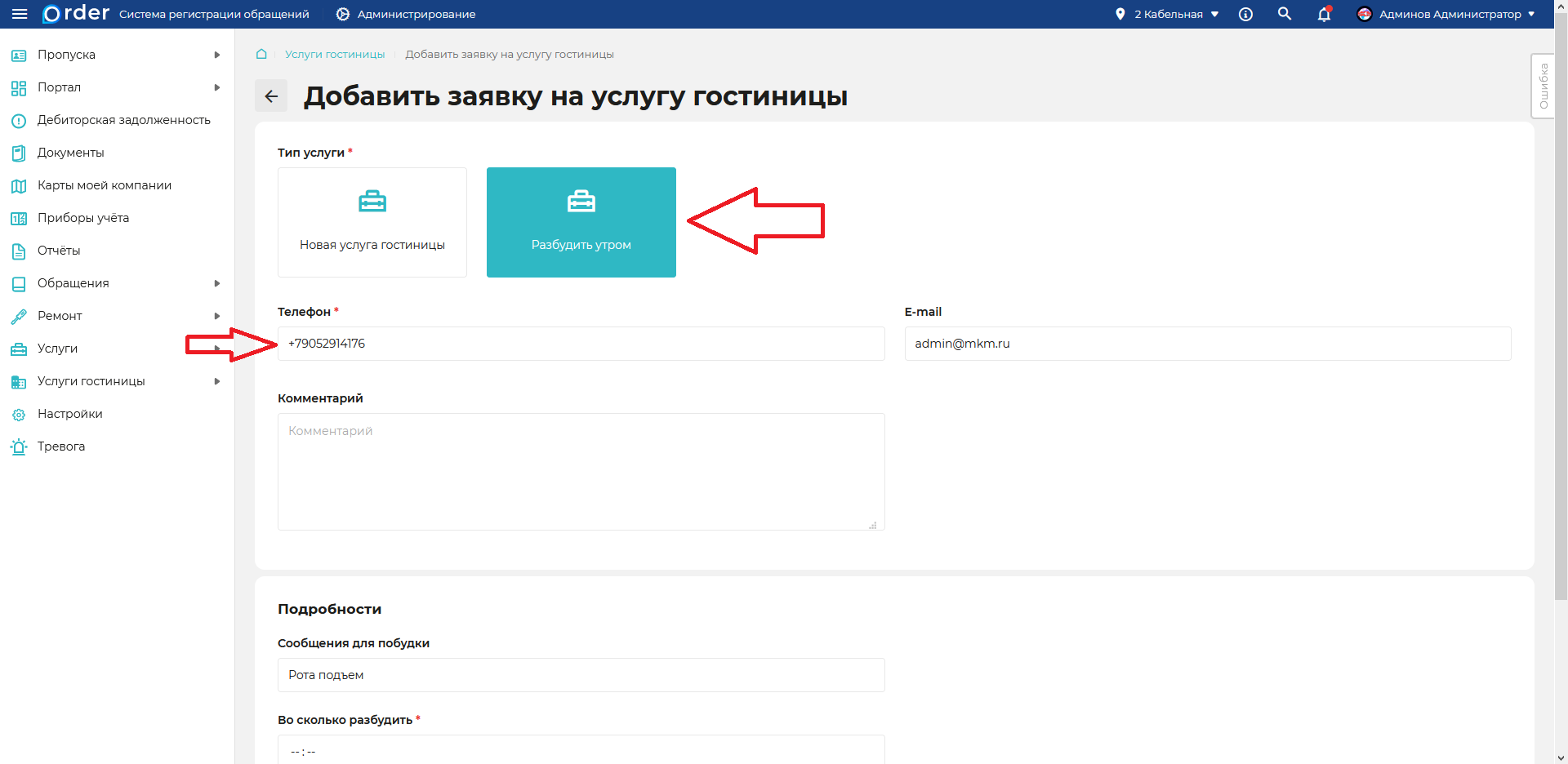Open the search icon in top bar
Viewport: 1568px width, 764px height.
point(1284,14)
